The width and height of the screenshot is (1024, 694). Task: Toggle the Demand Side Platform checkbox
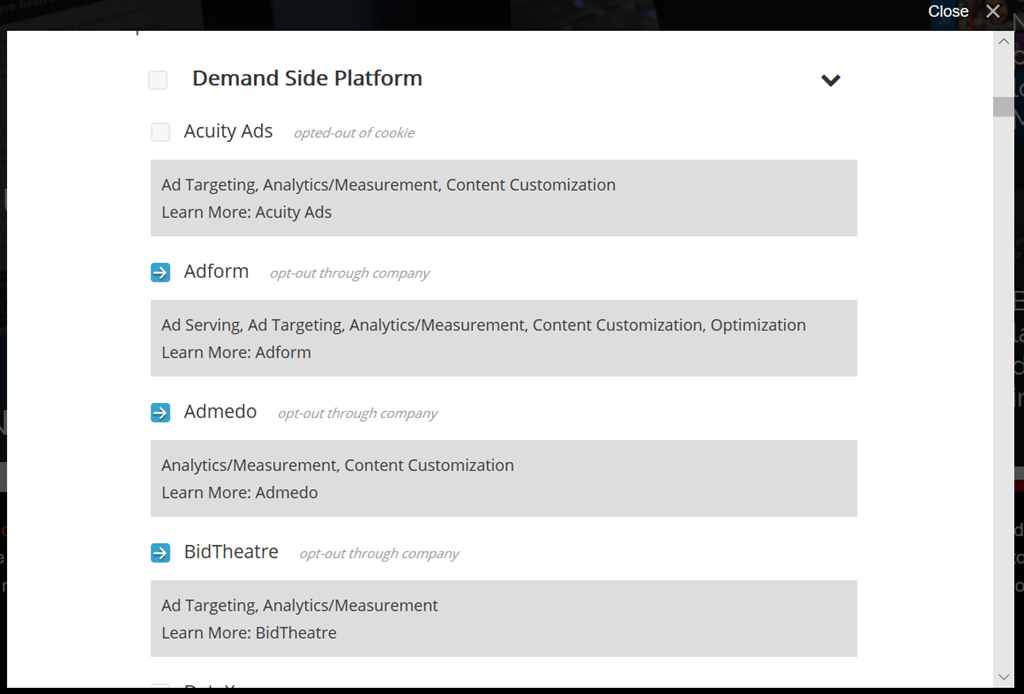pos(158,80)
